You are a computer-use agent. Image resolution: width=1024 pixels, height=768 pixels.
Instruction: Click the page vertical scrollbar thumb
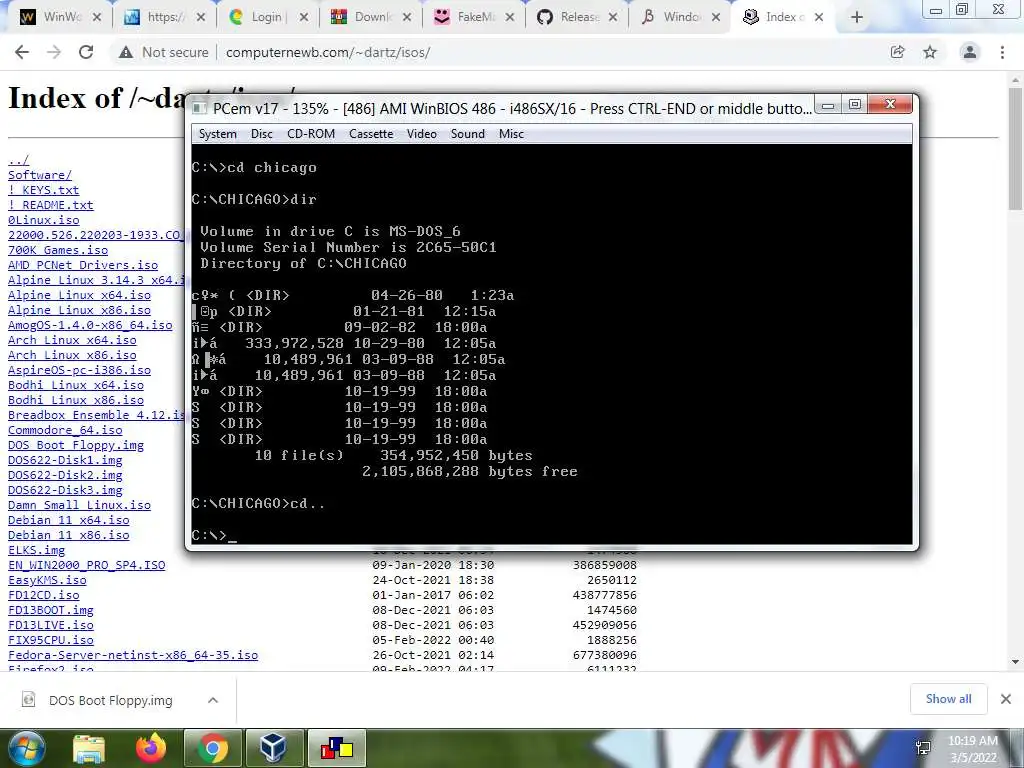click(1015, 149)
